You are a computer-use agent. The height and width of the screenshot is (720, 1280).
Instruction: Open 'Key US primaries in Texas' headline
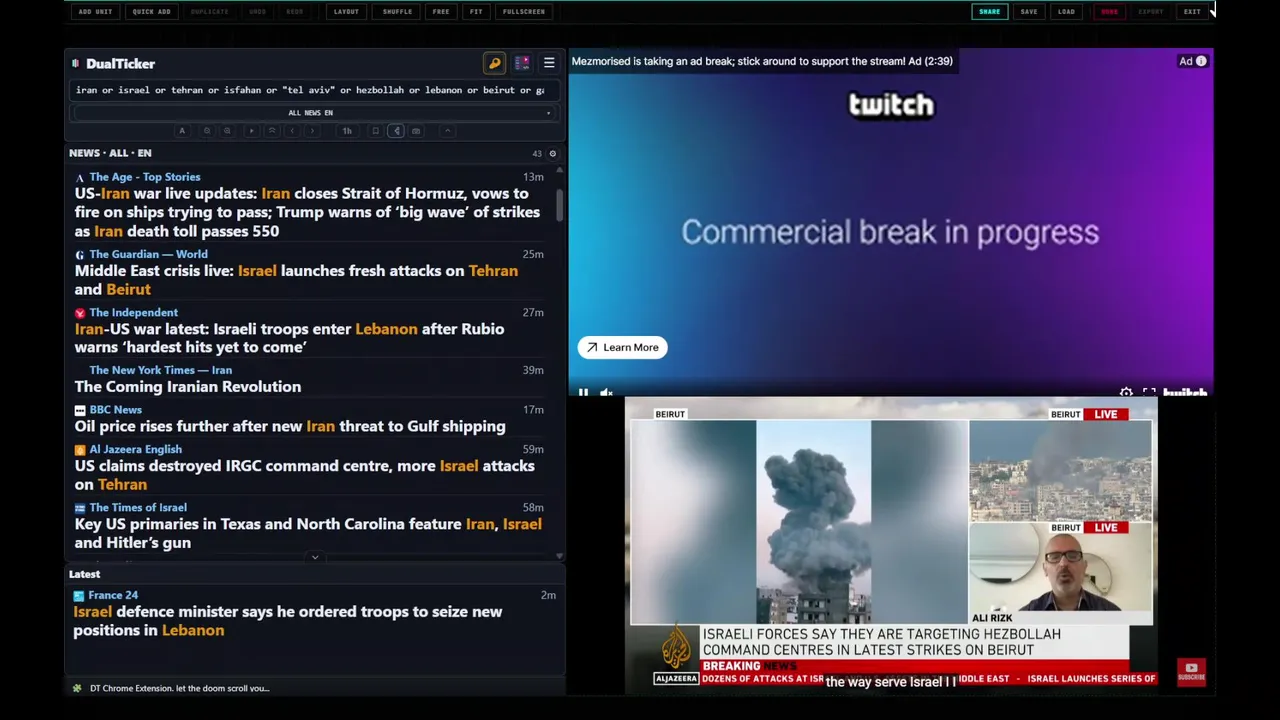coord(308,533)
